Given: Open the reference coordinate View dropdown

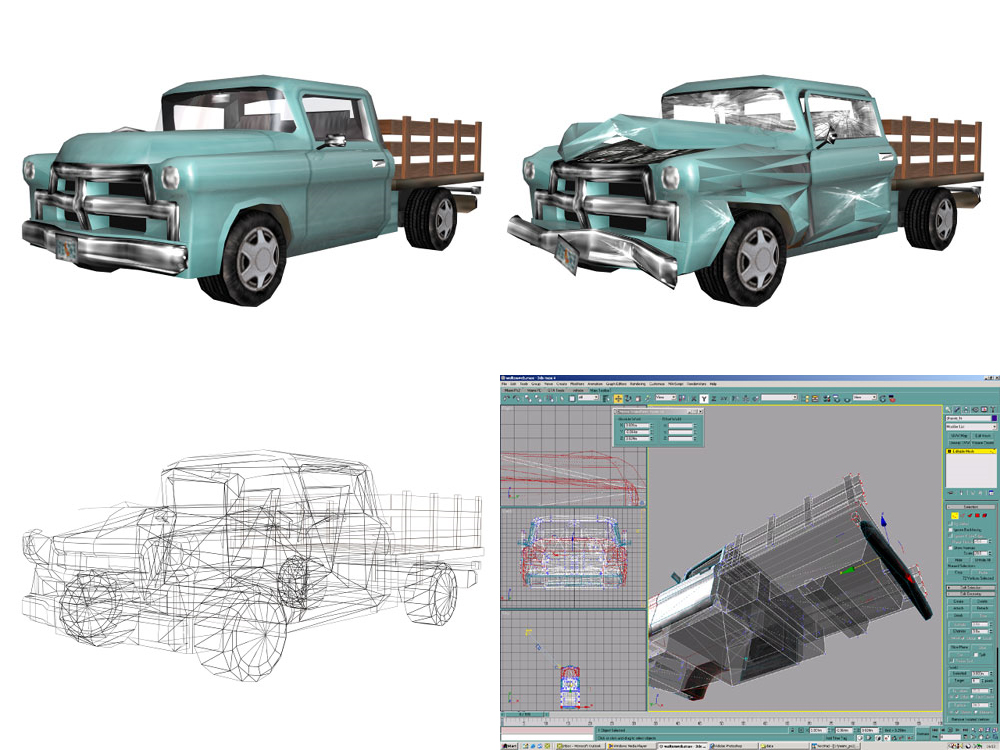Looking at the screenshot, I should point(666,397).
